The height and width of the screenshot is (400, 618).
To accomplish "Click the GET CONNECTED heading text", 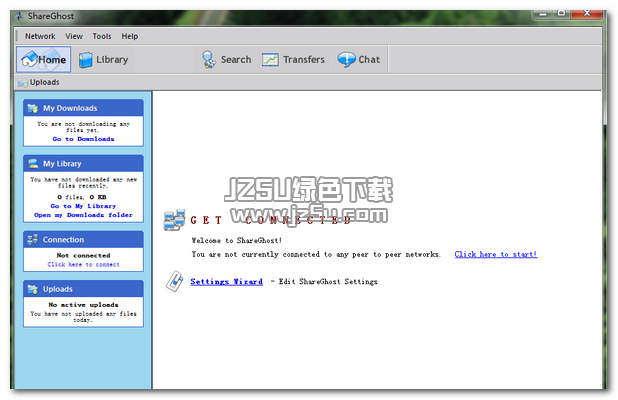I will (x=271, y=220).
